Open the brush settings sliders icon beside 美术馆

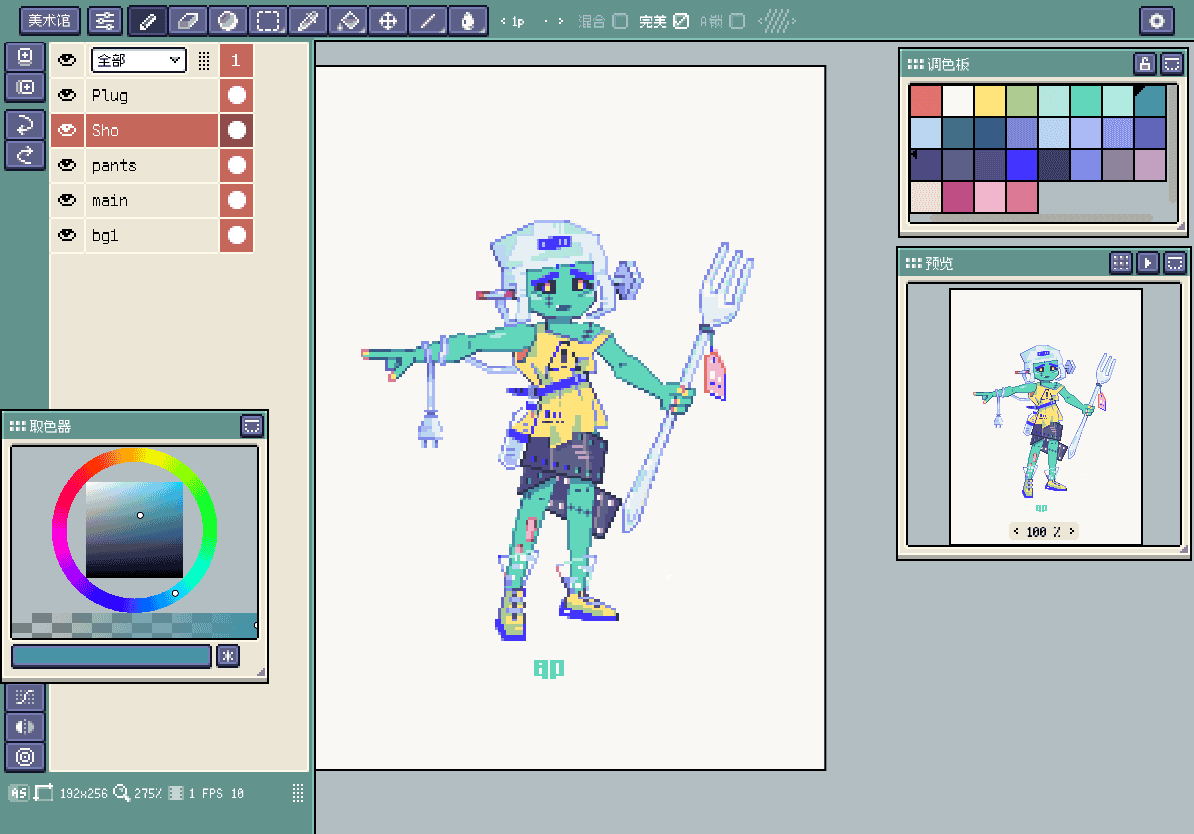(104, 20)
